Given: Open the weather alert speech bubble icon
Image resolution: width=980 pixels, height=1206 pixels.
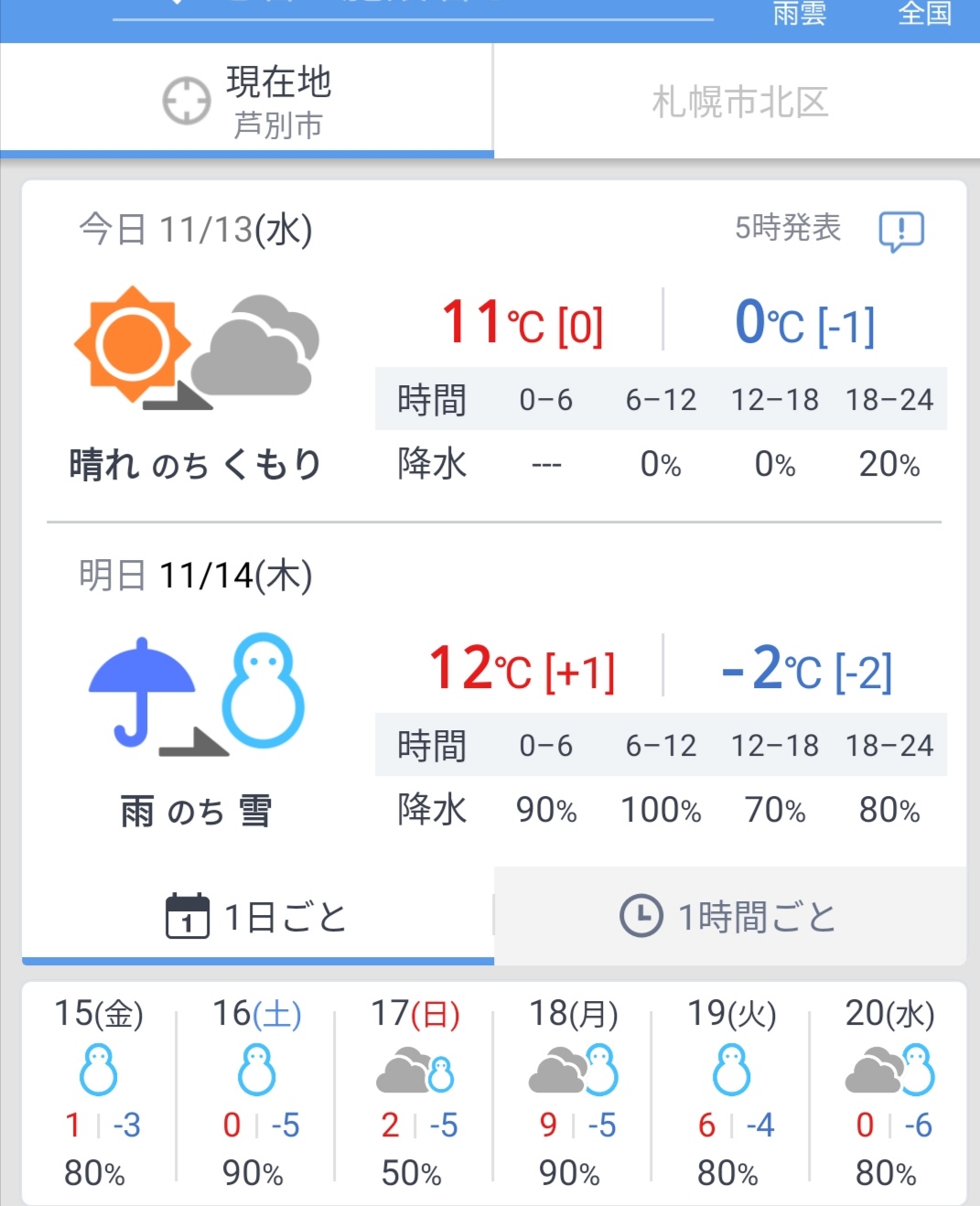Looking at the screenshot, I should tap(901, 231).
